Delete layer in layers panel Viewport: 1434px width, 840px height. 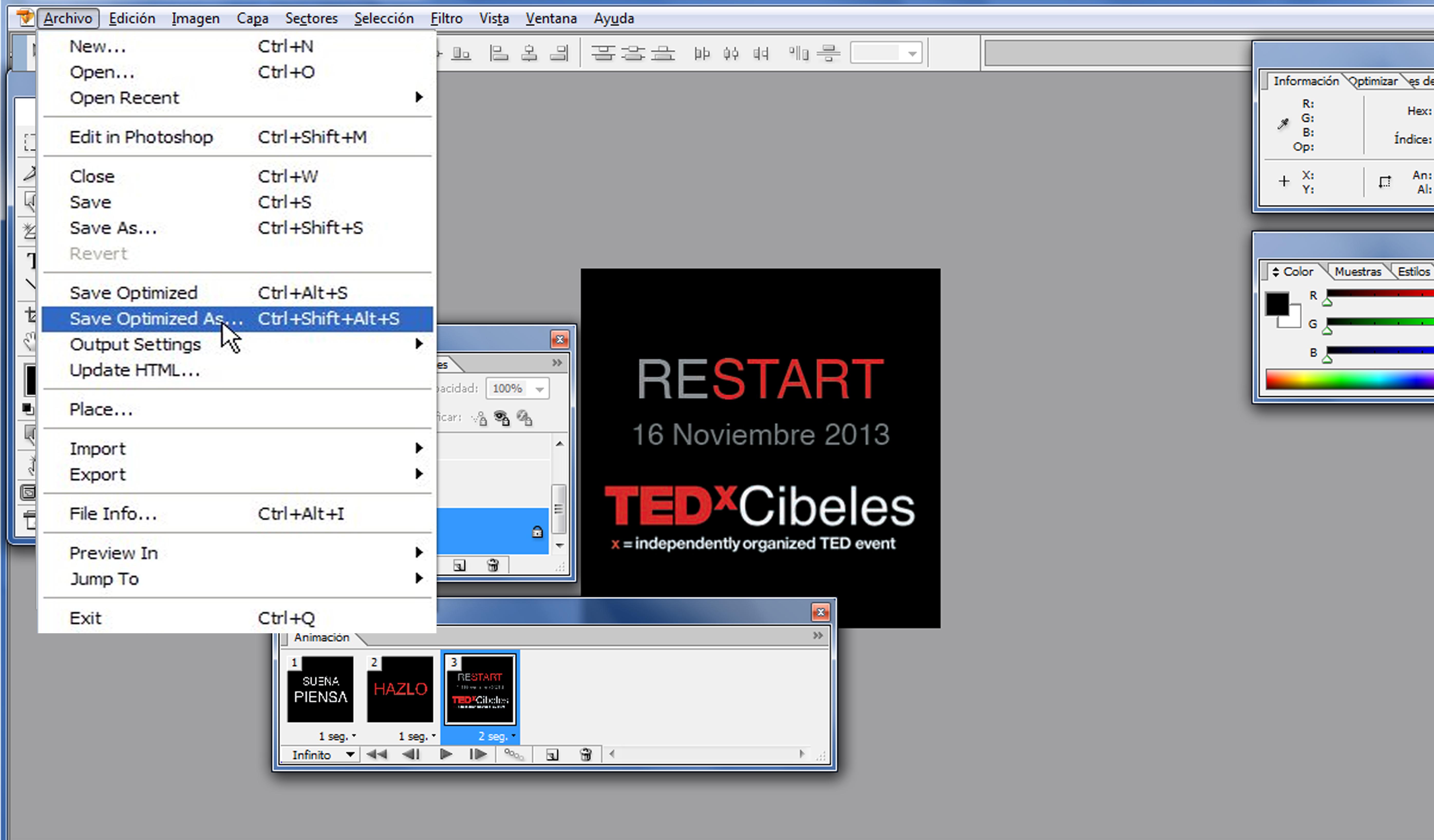coord(493,565)
